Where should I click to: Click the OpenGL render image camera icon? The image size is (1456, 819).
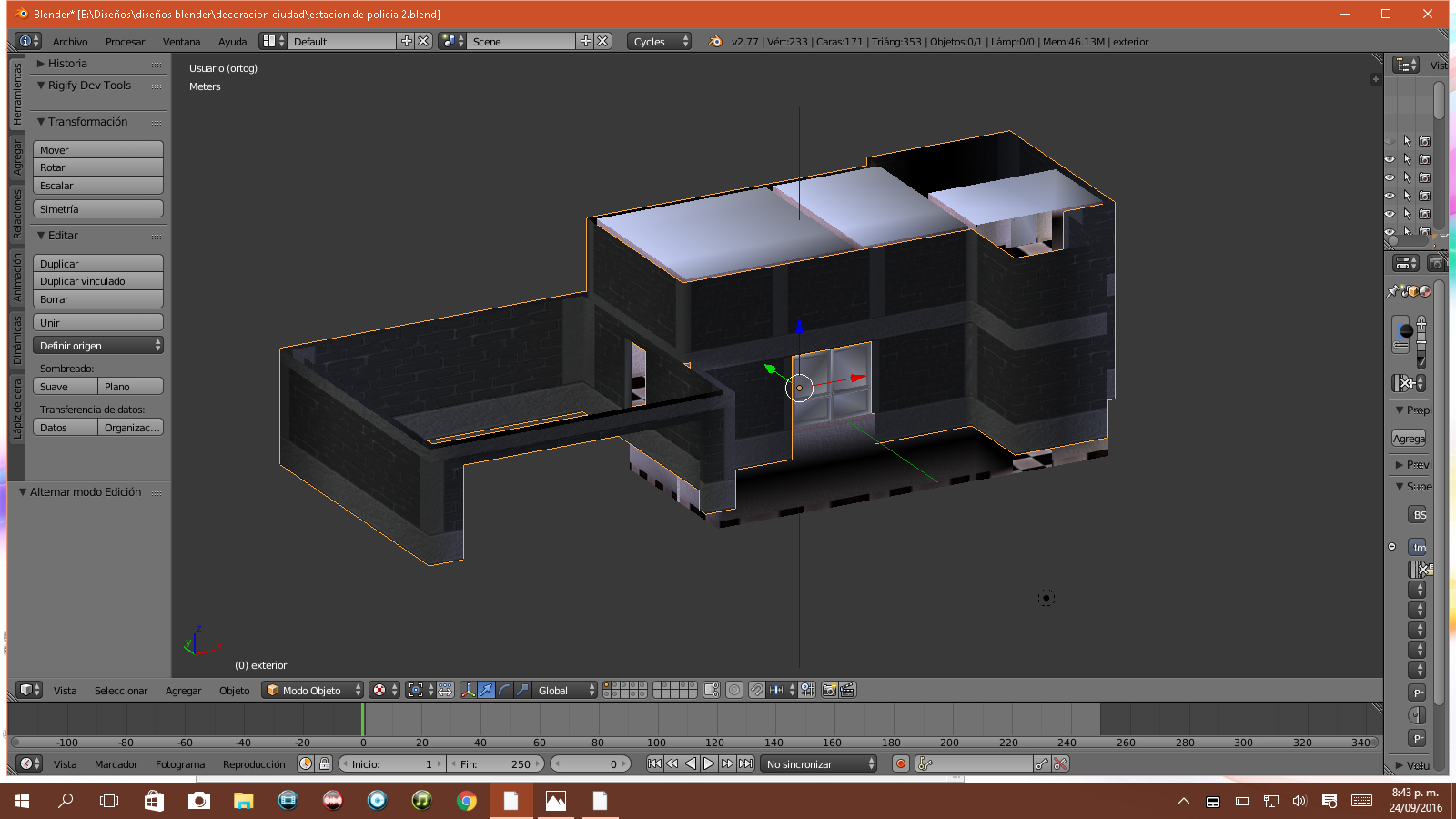[829, 690]
